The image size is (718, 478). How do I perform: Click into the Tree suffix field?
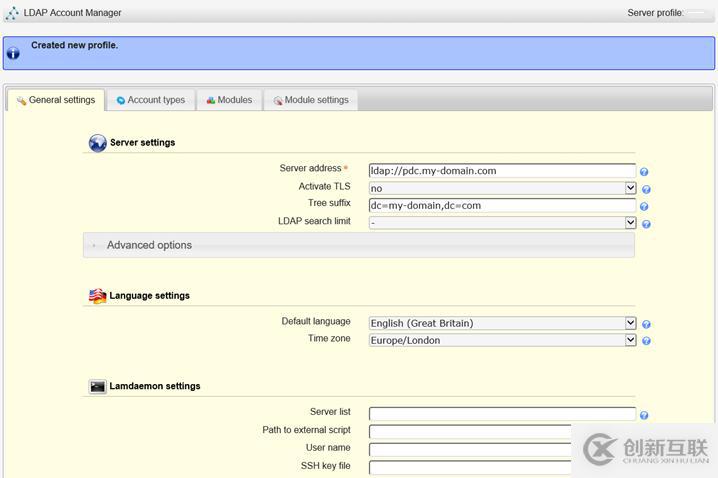click(x=502, y=206)
